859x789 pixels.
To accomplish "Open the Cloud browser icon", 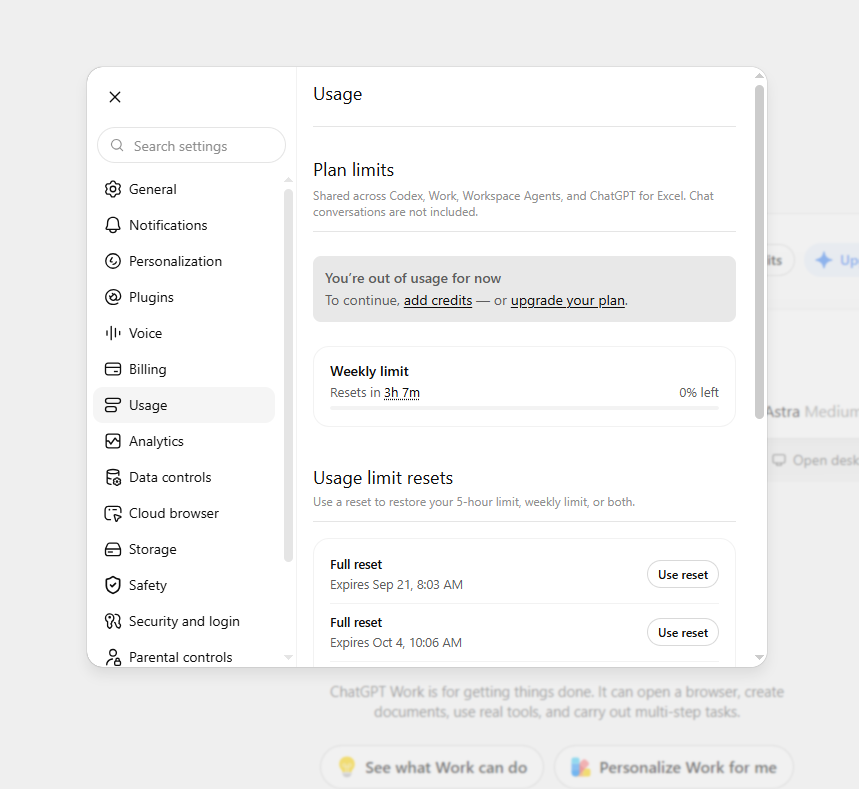I will (113, 513).
